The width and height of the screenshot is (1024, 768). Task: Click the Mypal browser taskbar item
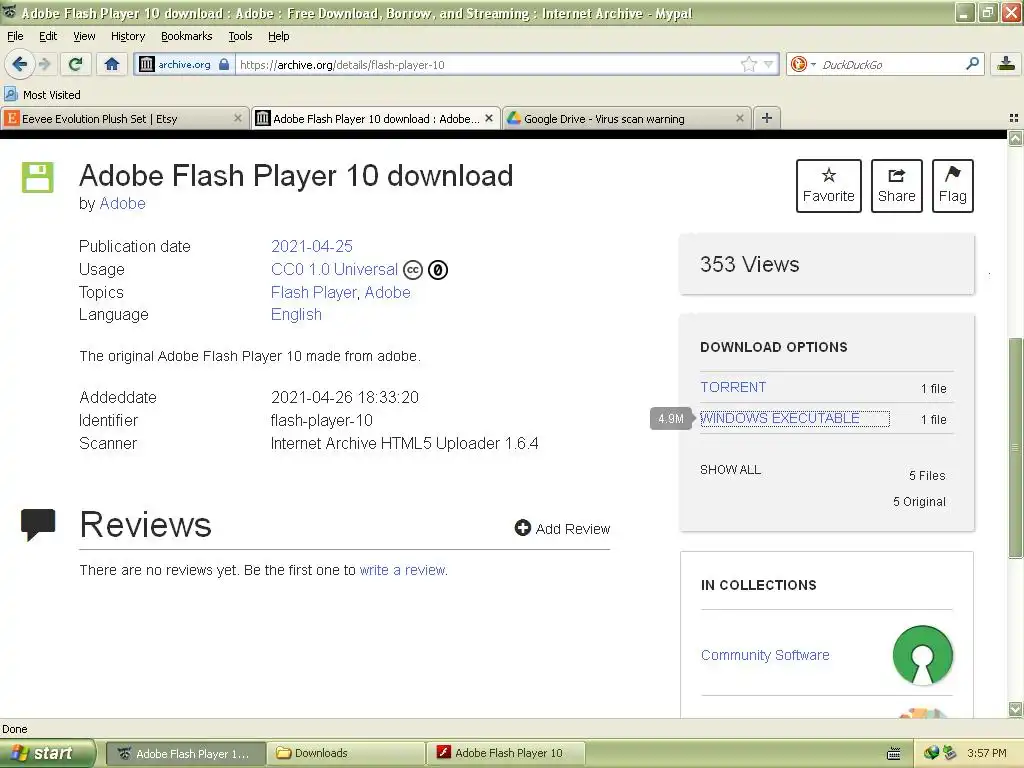point(185,753)
